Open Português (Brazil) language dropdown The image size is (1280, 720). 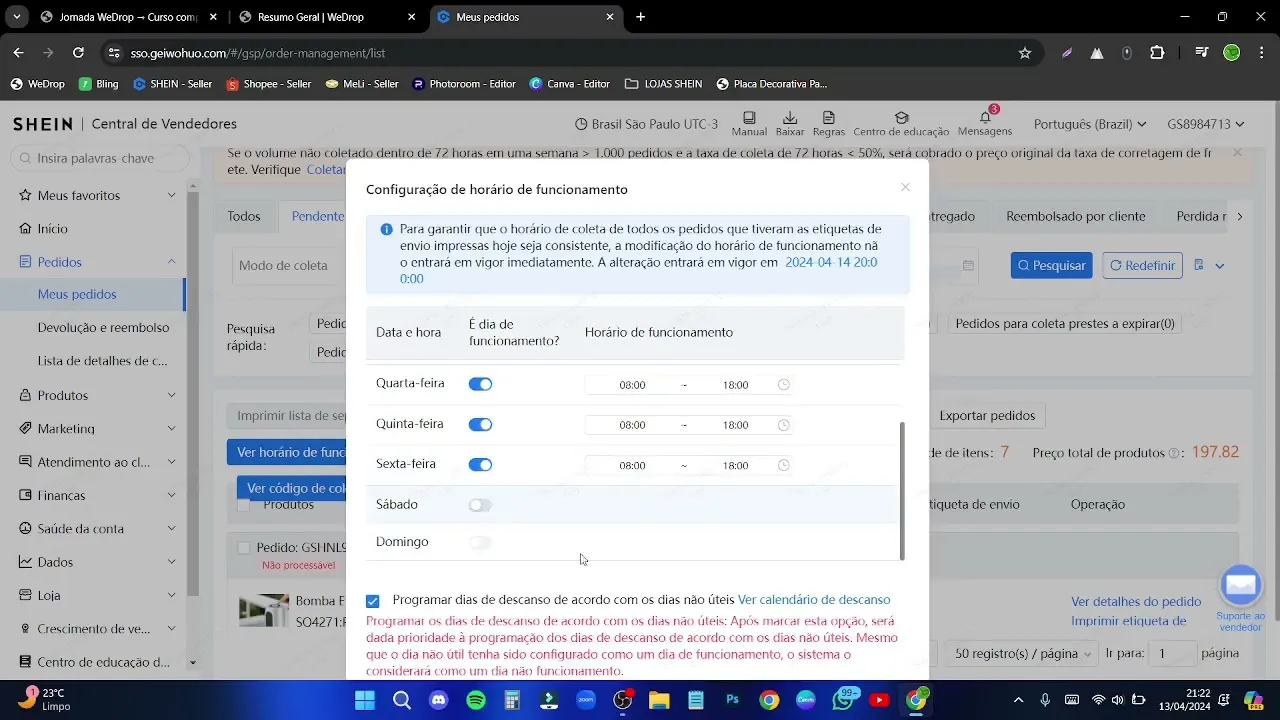pyautogui.click(x=1090, y=124)
